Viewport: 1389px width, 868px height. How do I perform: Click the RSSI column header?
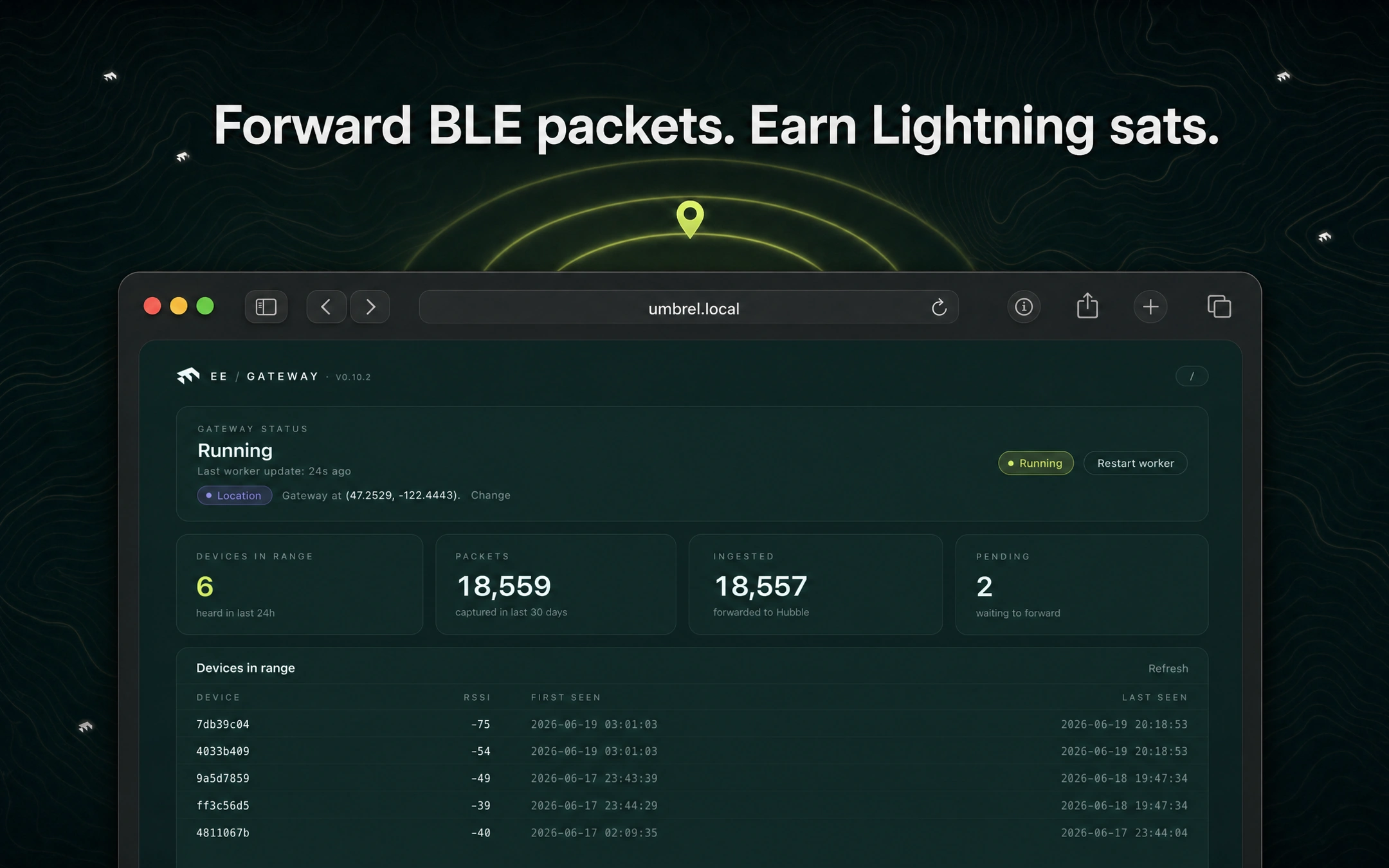[x=477, y=697]
